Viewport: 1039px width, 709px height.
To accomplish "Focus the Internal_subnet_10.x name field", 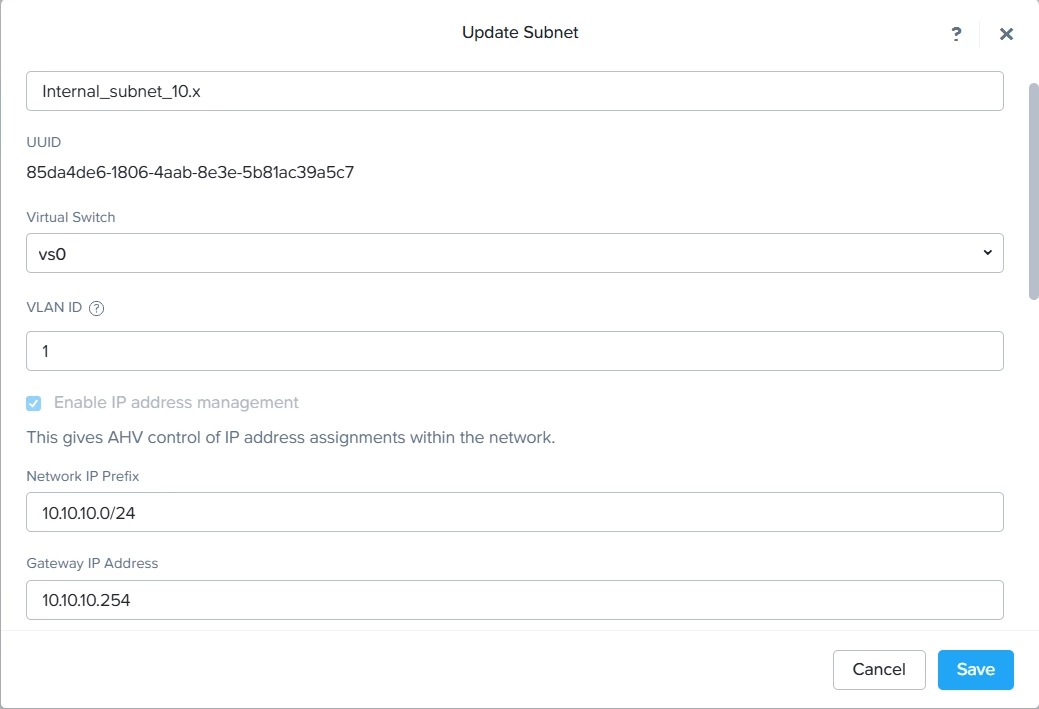I will [515, 91].
